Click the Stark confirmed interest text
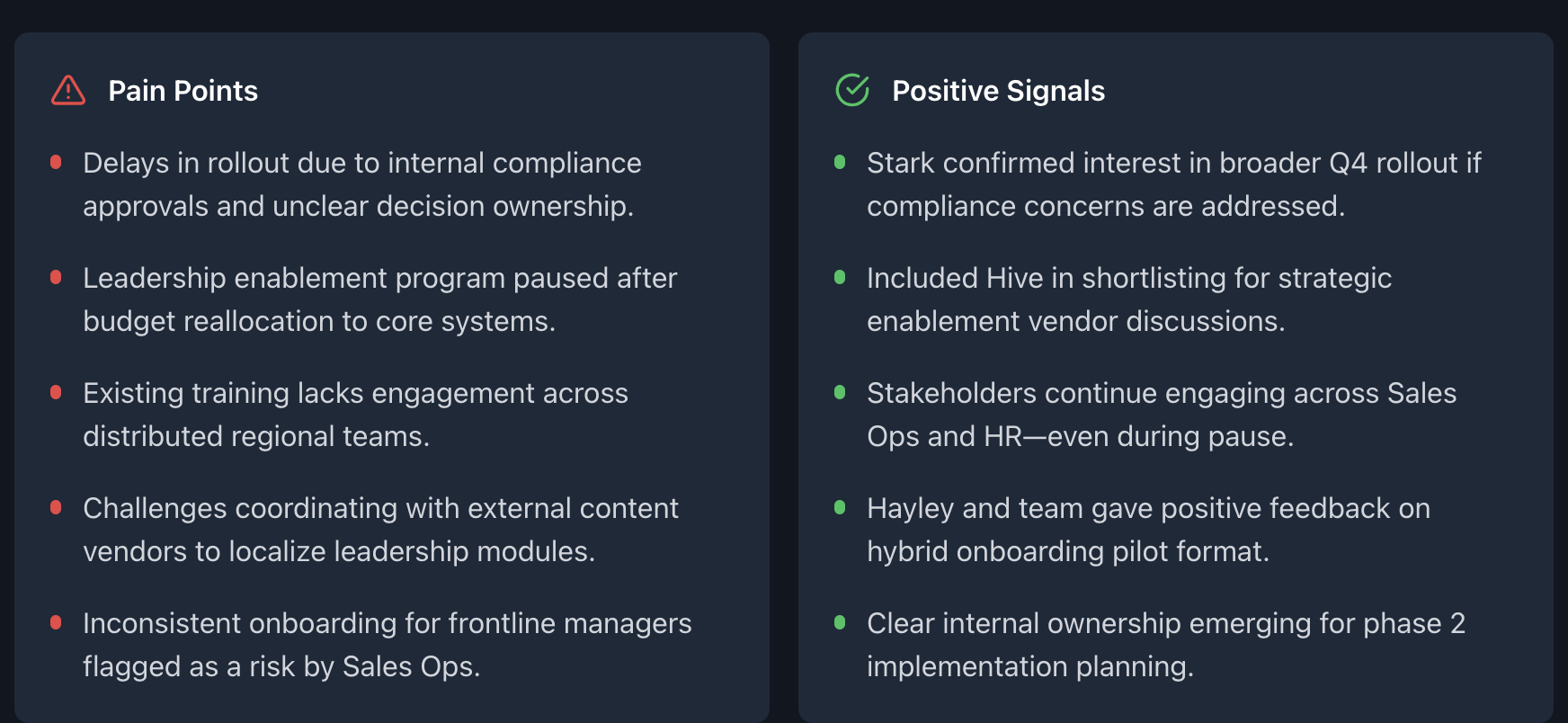 [x=1174, y=184]
